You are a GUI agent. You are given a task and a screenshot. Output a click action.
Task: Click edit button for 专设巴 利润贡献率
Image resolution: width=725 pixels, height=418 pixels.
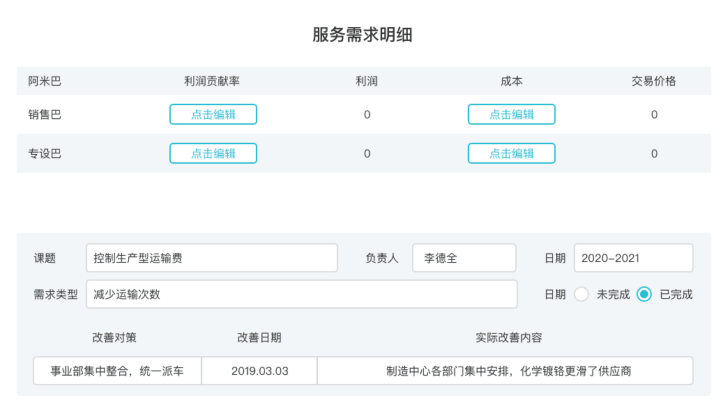(213, 153)
